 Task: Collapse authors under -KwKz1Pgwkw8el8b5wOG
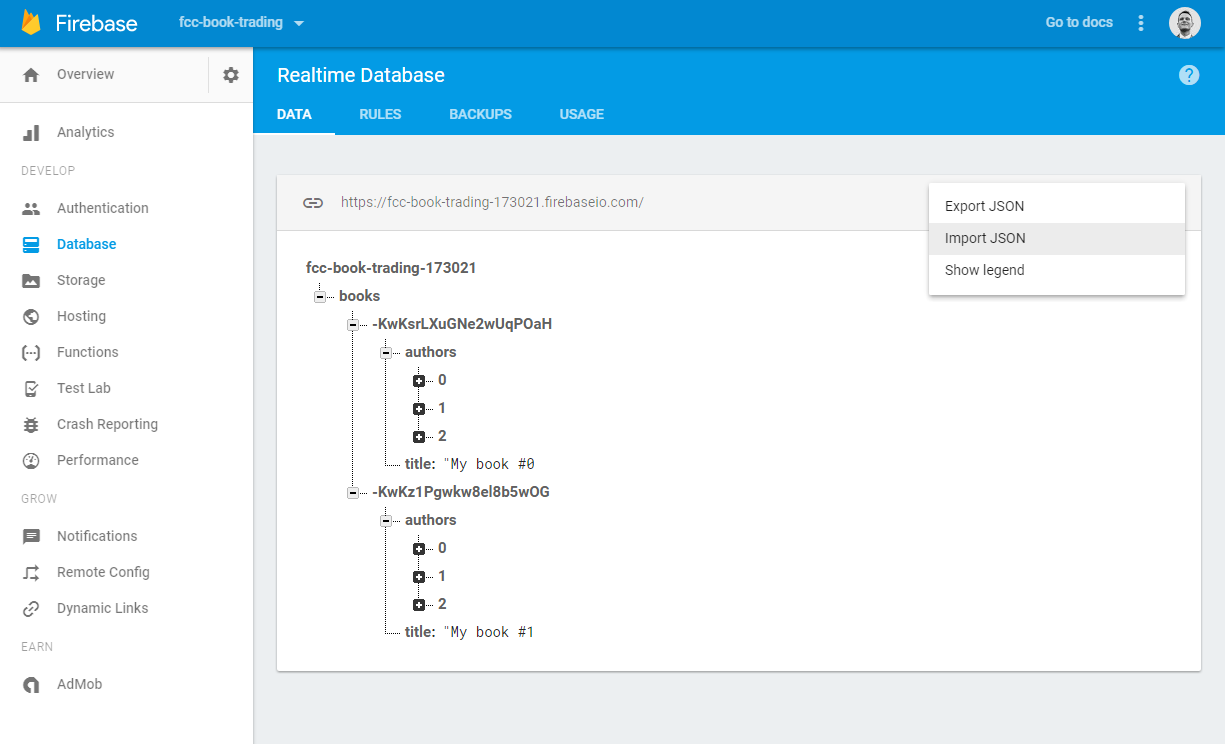pos(386,521)
